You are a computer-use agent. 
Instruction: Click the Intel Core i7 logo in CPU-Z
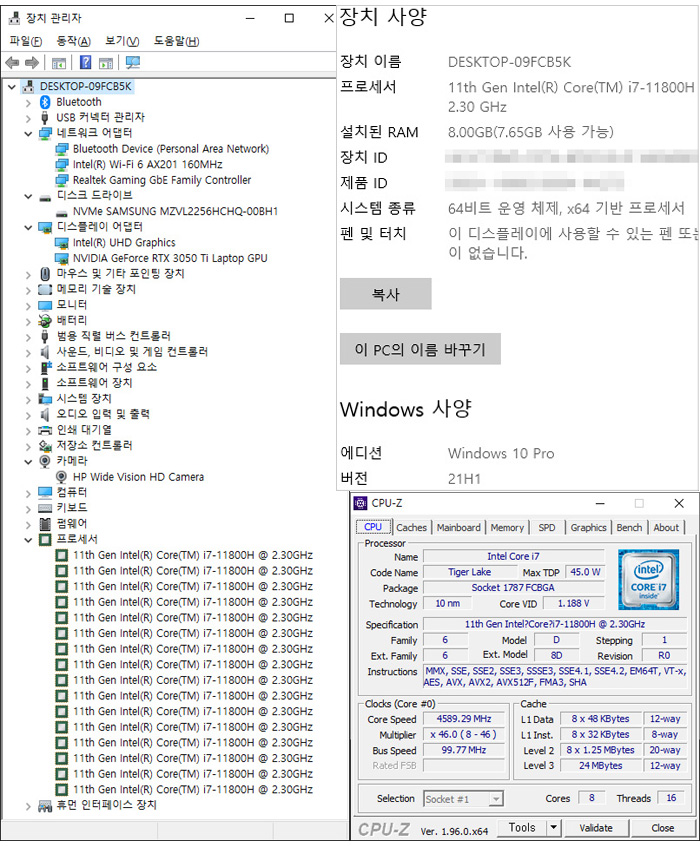tap(648, 579)
